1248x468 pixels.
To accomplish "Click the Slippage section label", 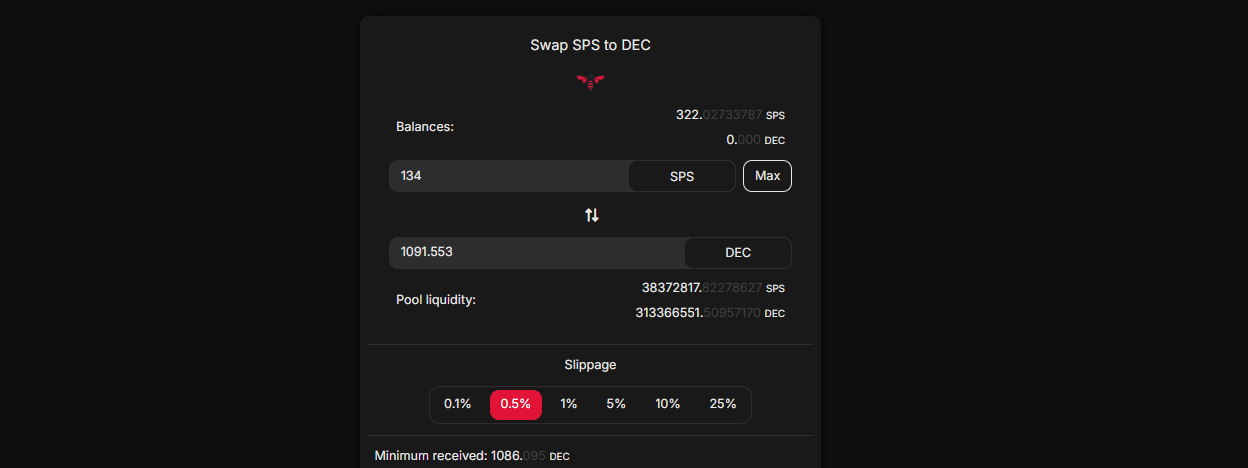I will [590, 365].
